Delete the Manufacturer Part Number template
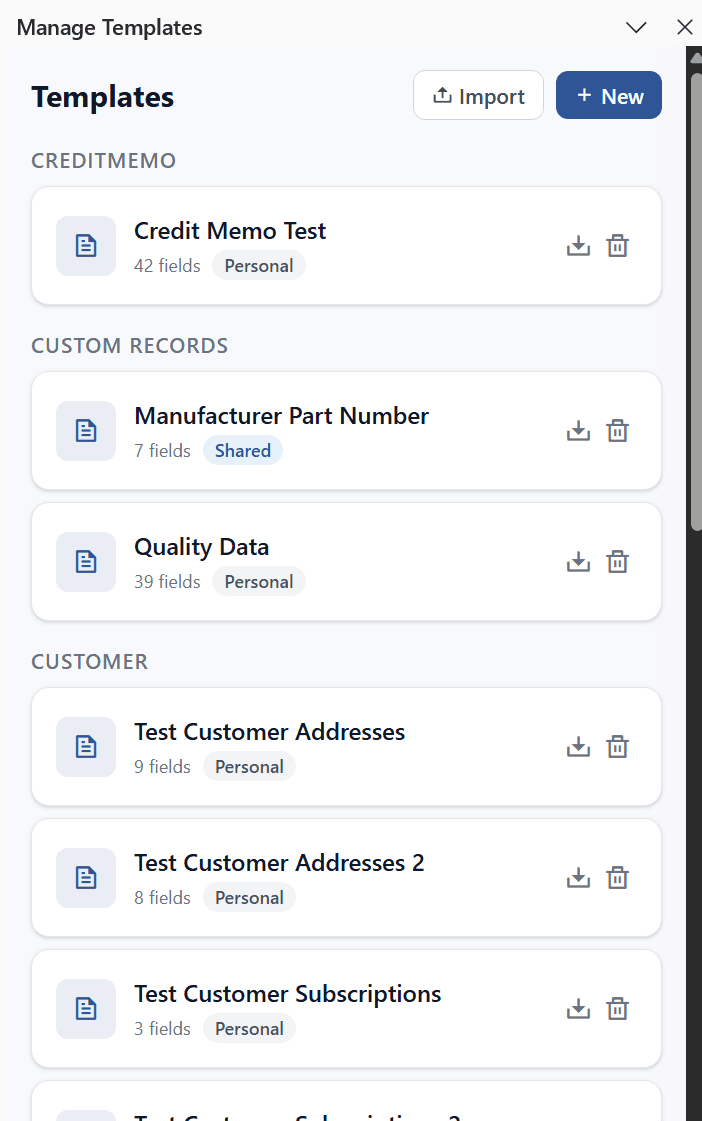Image resolution: width=702 pixels, height=1121 pixels. point(618,431)
